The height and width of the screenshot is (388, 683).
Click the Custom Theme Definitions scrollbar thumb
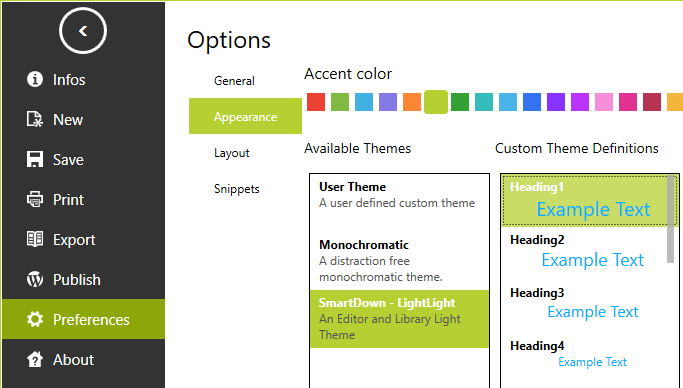670,219
